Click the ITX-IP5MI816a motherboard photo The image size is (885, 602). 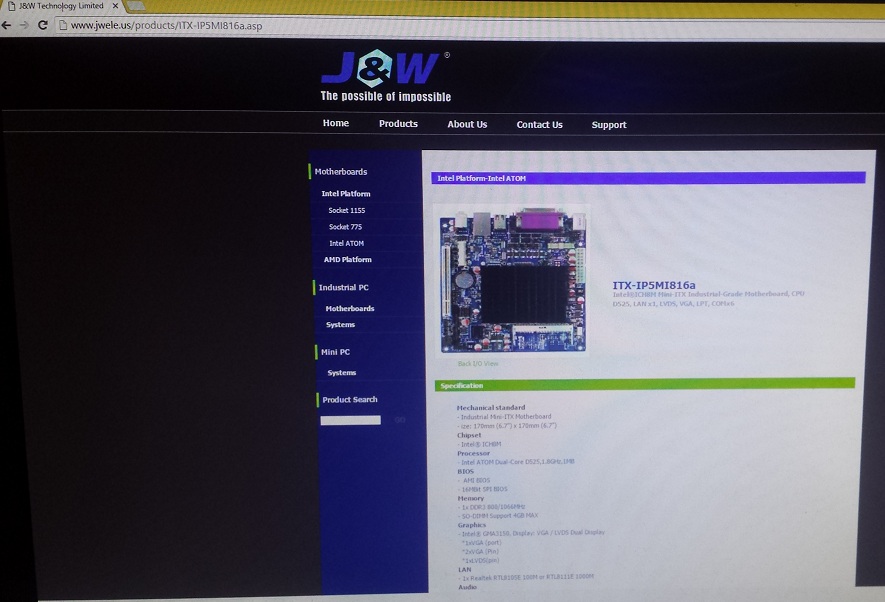pos(512,280)
